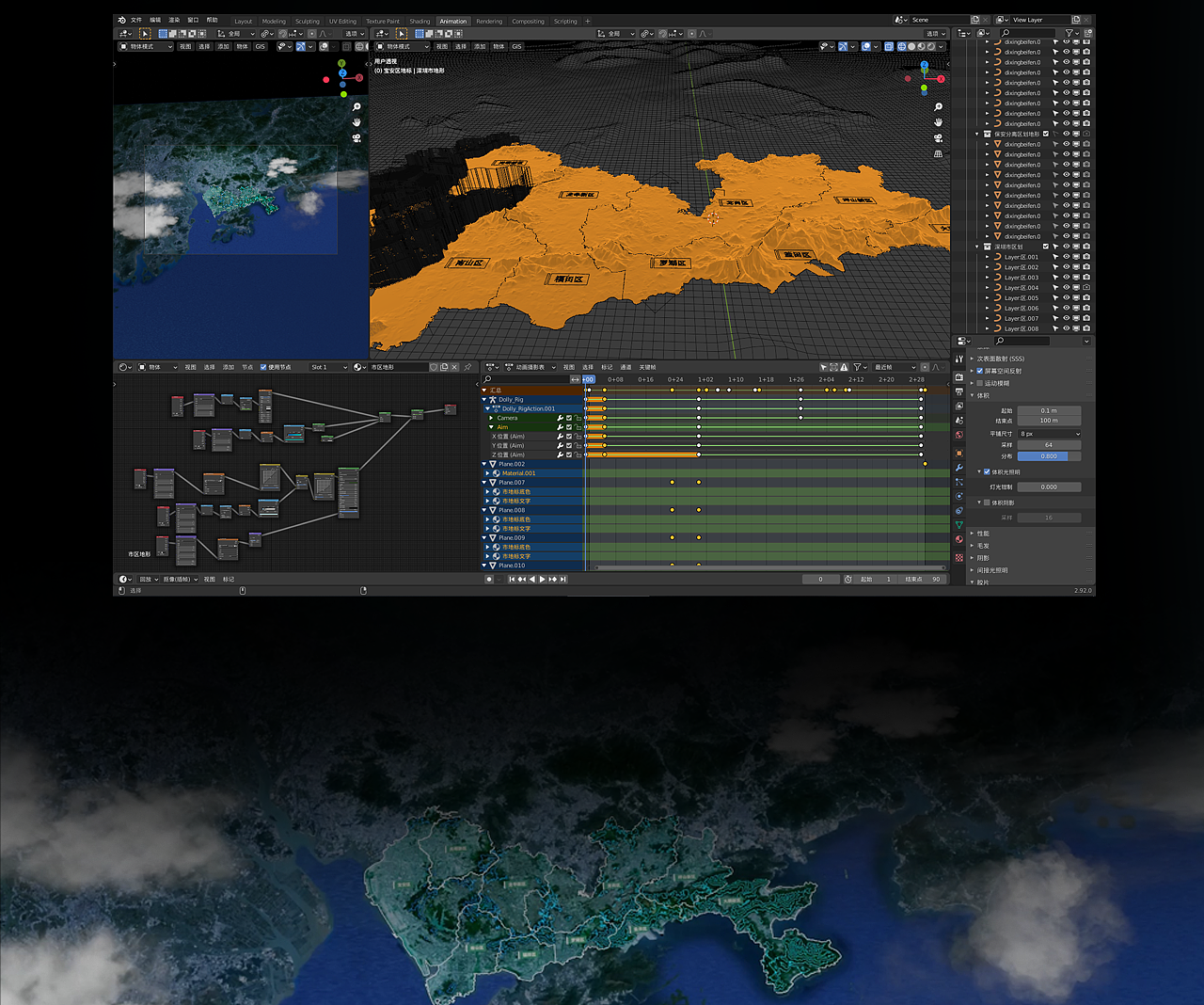Hide Layer区.003 with its eye icon
Viewport: 1204px width, 1005px height.
(1066, 278)
